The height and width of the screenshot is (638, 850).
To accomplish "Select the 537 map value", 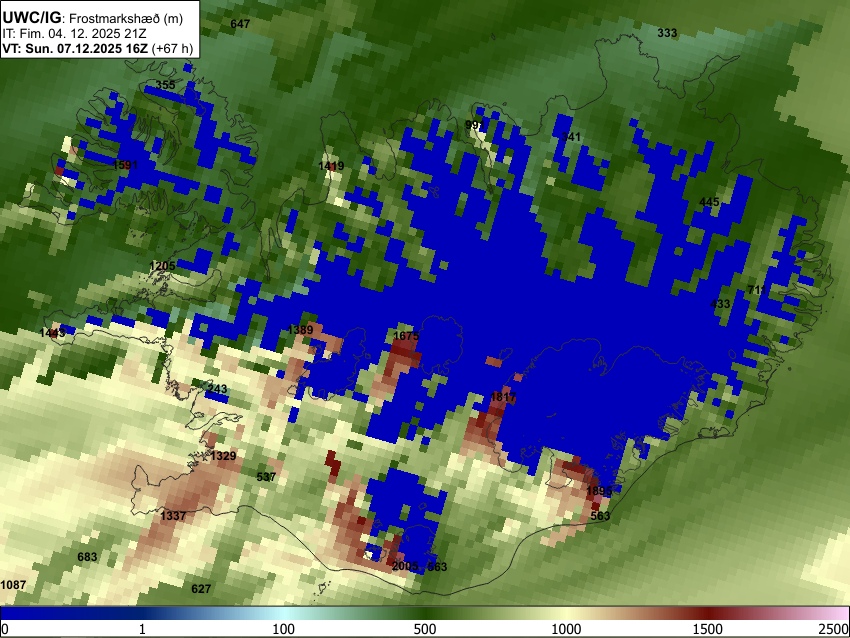I will (266, 477).
